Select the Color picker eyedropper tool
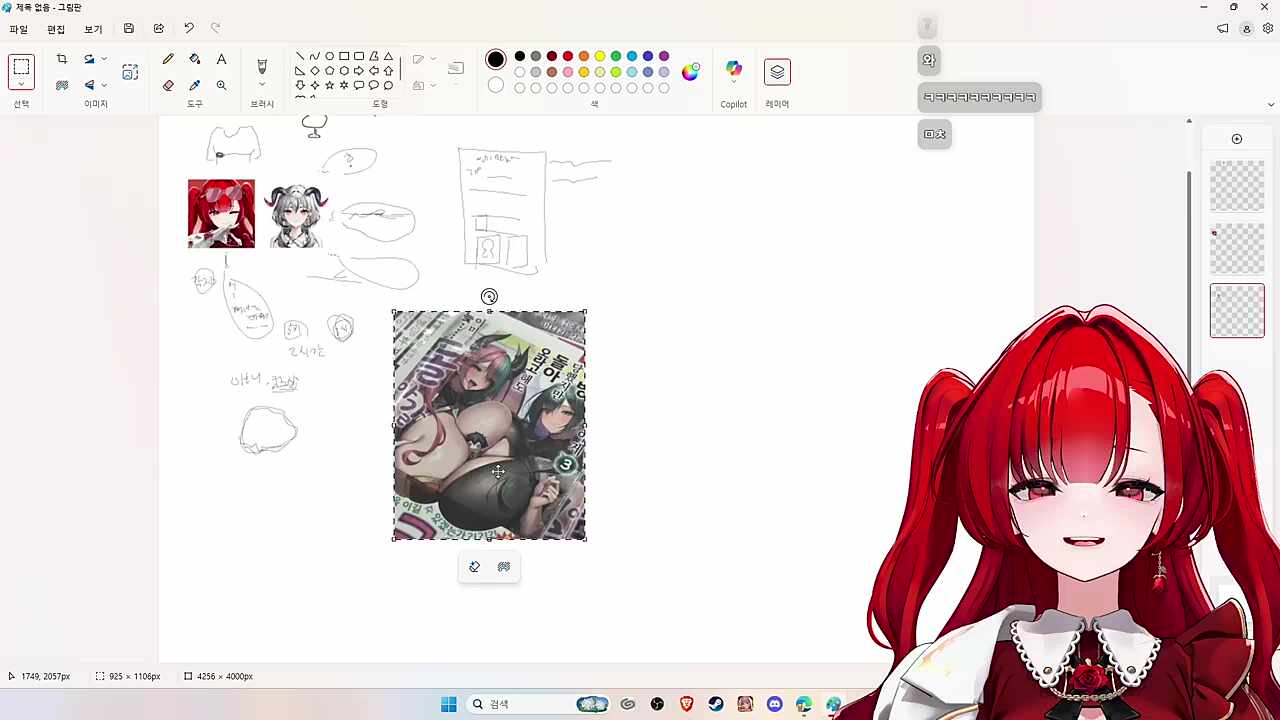Screen dimensions: 1280x720 click(195, 86)
